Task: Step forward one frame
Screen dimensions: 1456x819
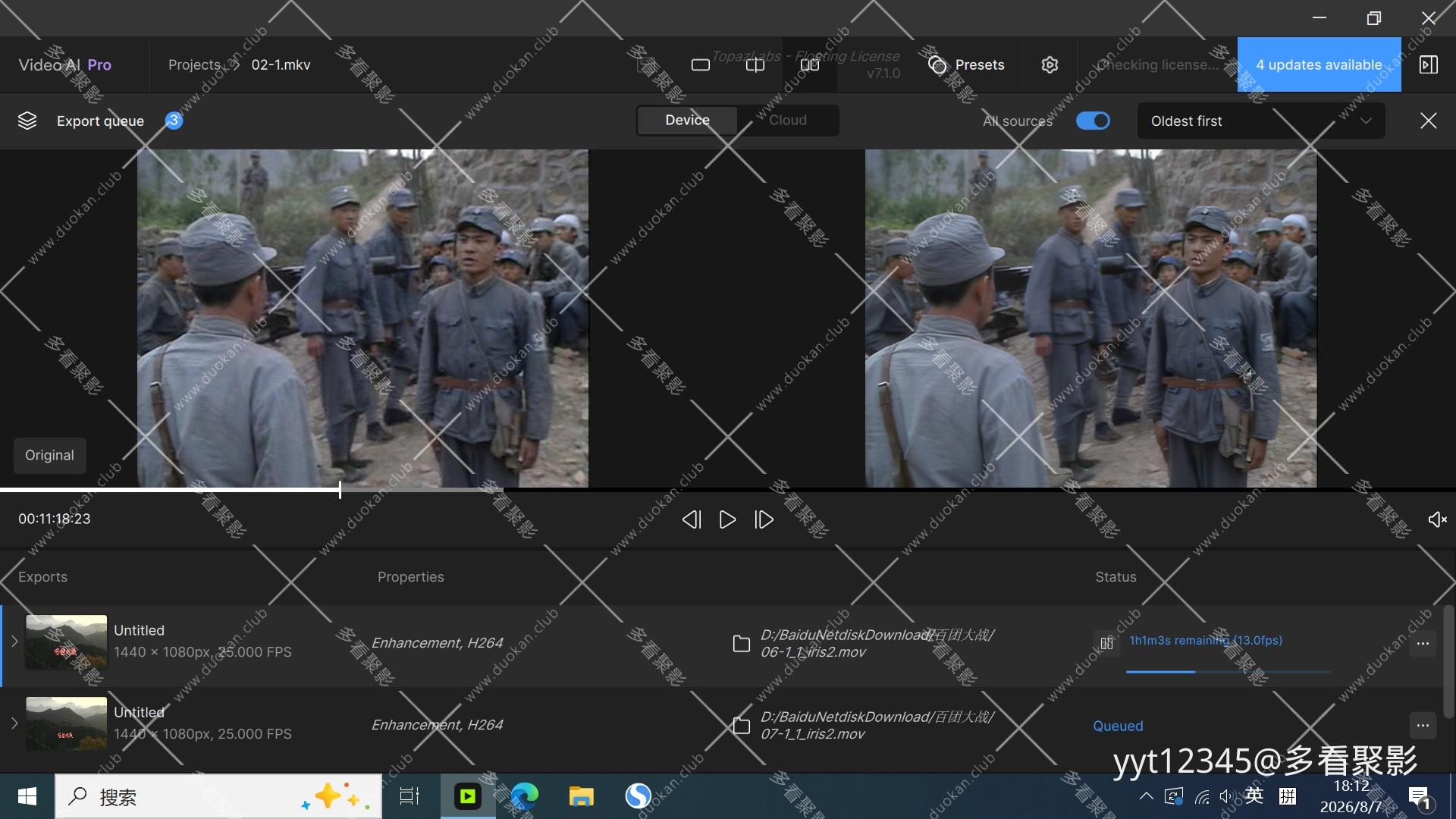Action: point(764,519)
